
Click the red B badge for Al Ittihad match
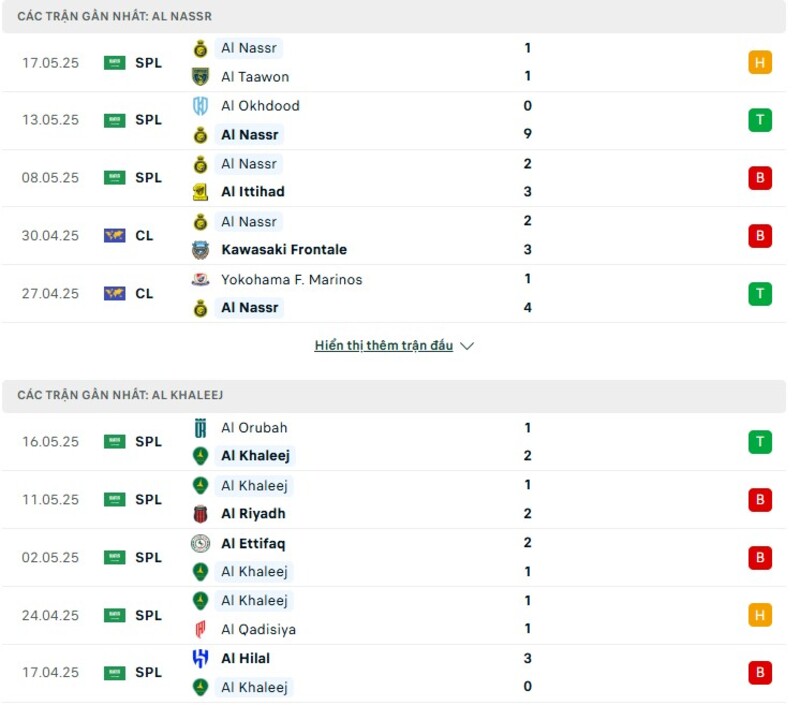pos(760,178)
